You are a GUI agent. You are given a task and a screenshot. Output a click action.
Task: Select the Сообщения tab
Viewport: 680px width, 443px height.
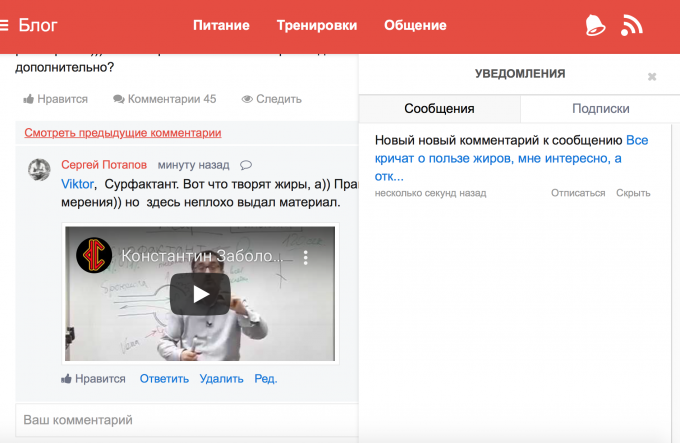coord(439,108)
